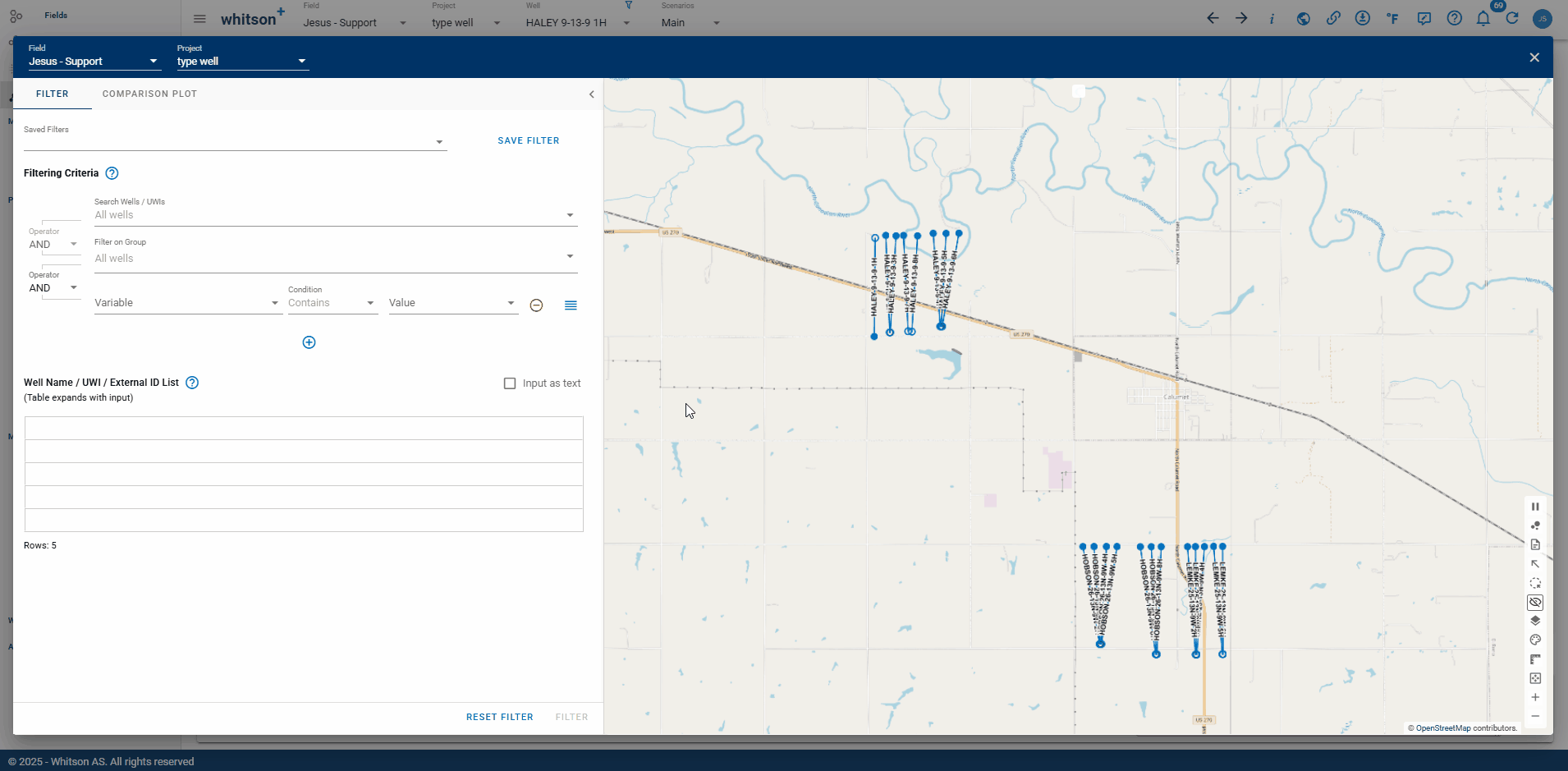Click the Save Filter button

(x=528, y=140)
